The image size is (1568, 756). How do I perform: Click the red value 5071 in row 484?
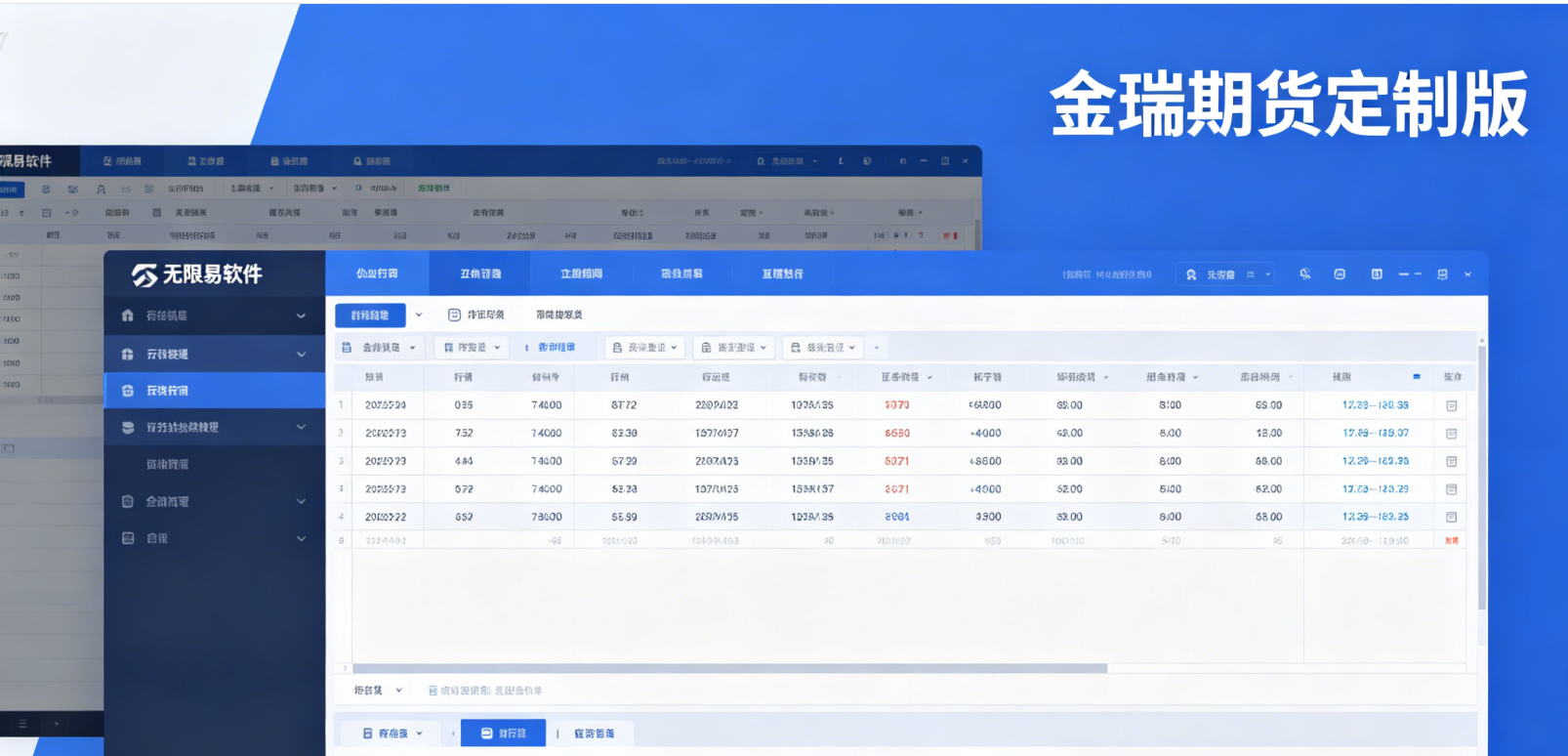tap(896, 461)
